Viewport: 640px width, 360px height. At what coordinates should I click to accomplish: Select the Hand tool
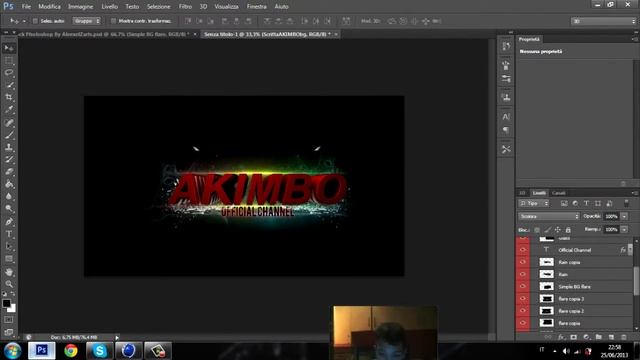pos(9,272)
